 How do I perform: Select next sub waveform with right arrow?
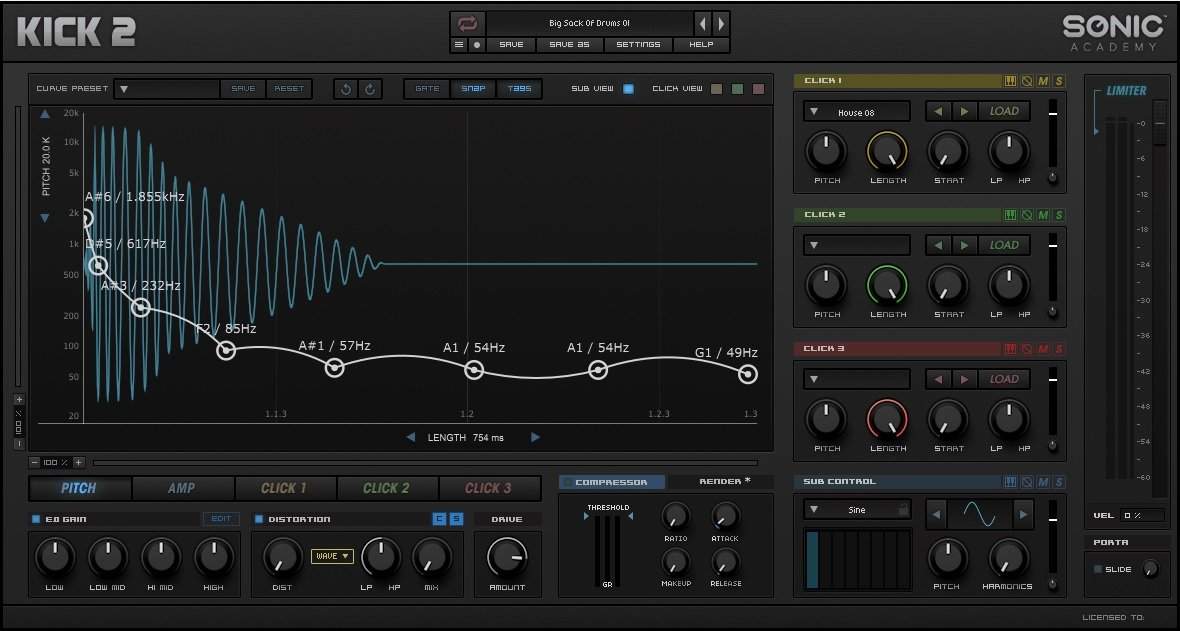tap(1023, 515)
